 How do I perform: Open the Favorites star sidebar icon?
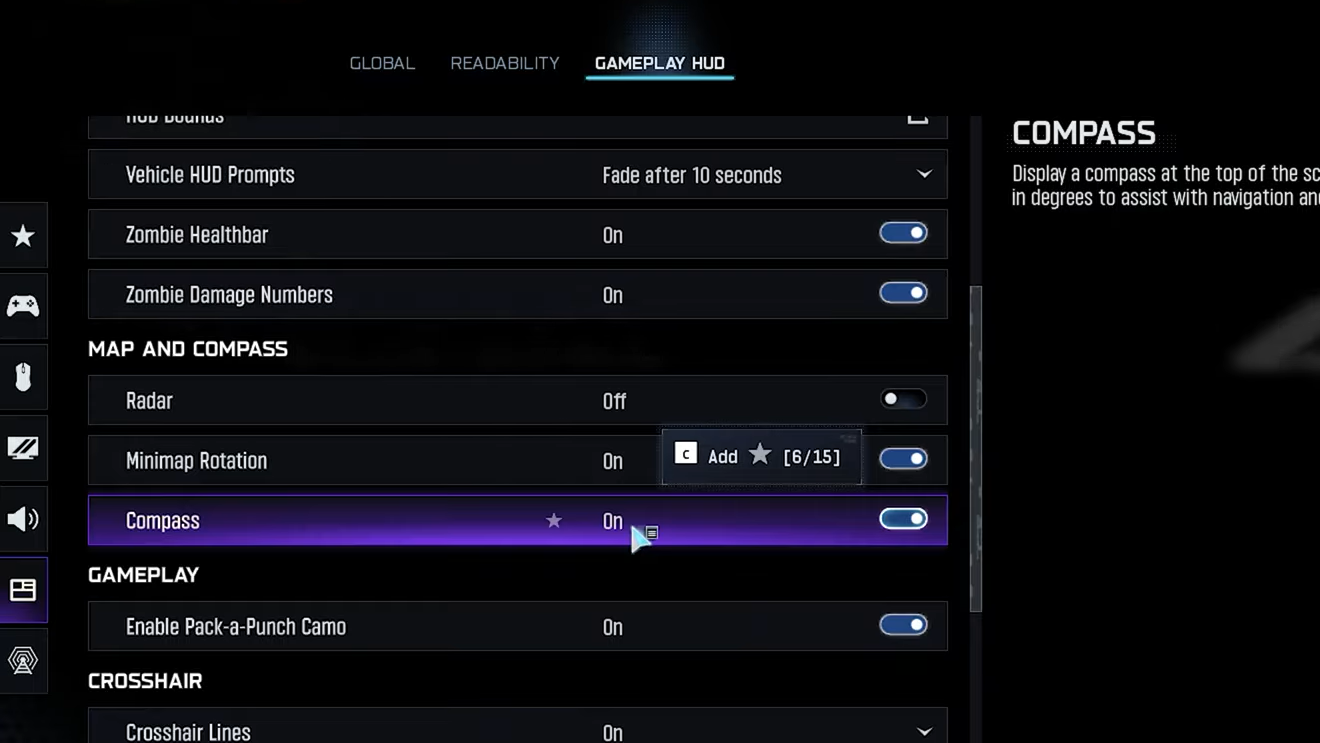click(x=23, y=236)
